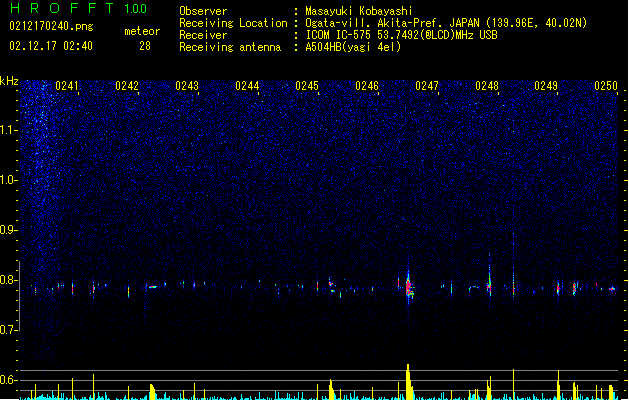629x400 pixels.
Task: Click the 1.1 kHz axis label
Action: 9,130
